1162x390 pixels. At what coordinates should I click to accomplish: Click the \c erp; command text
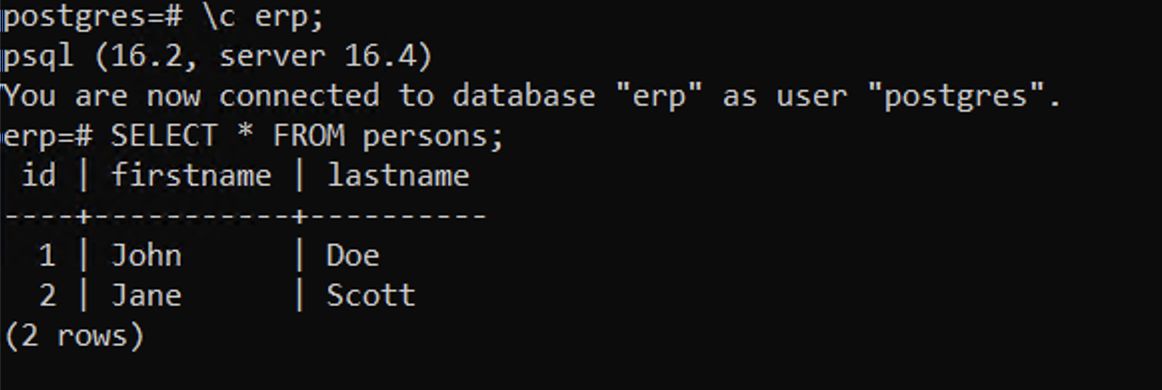(263, 17)
